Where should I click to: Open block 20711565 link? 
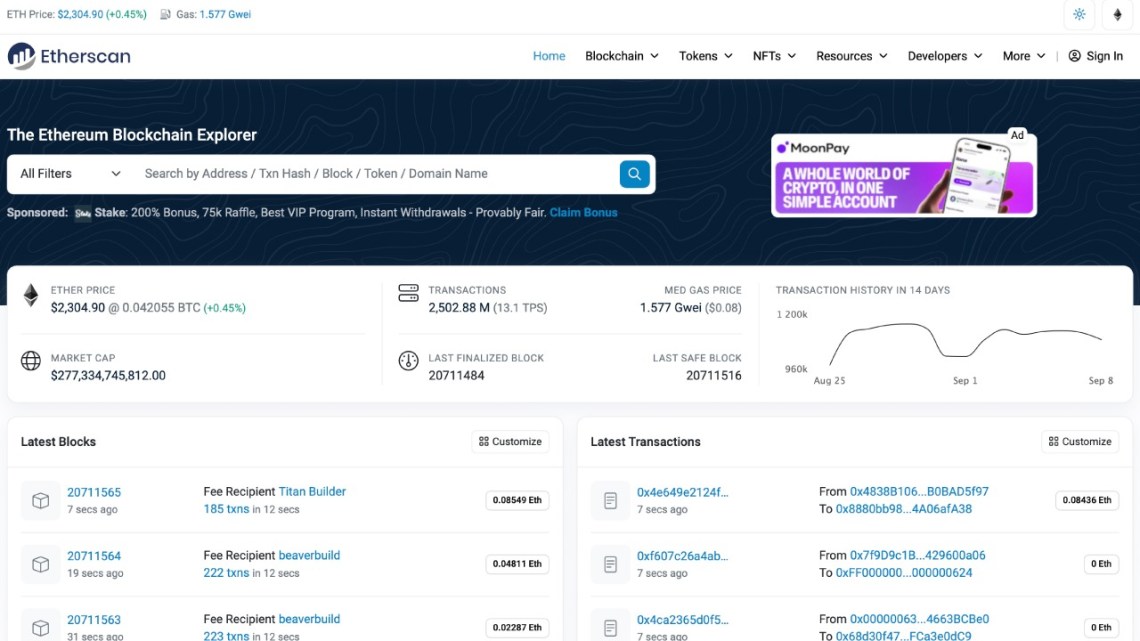(x=94, y=492)
